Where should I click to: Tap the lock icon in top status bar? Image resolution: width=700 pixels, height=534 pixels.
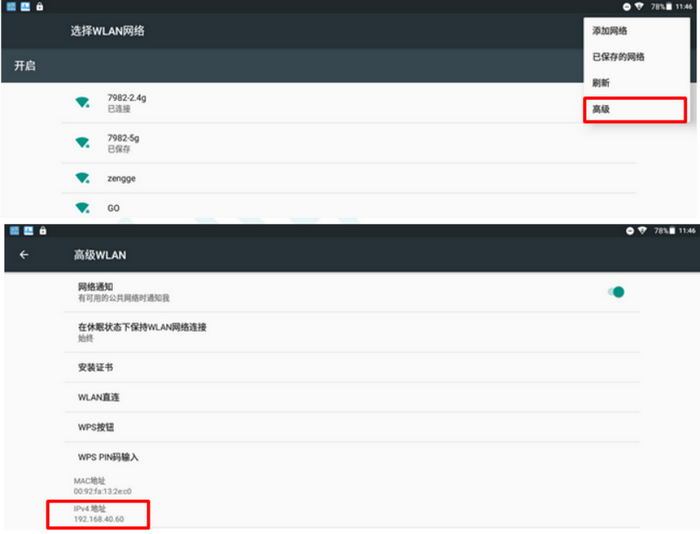[x=39, y=6]
